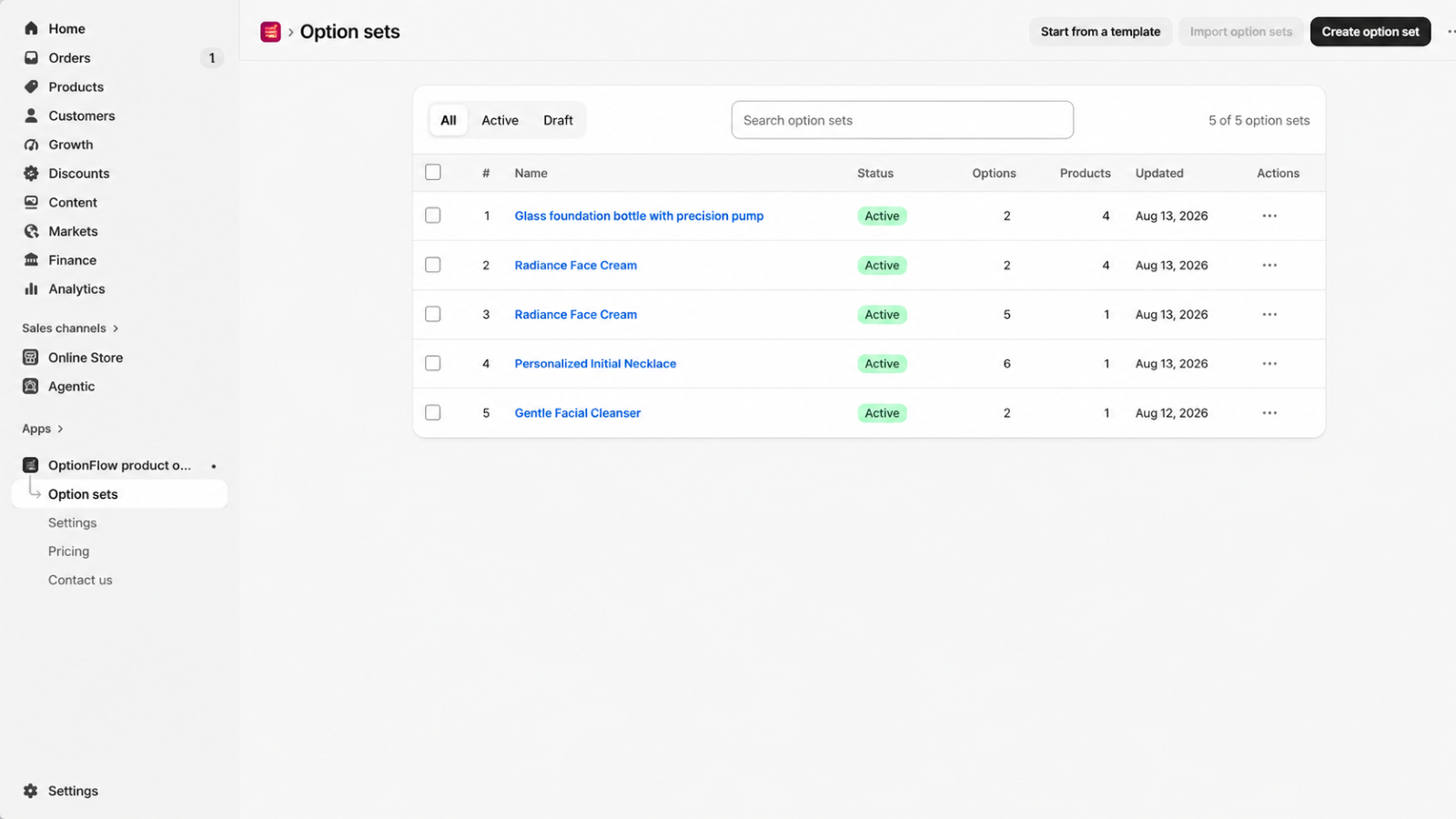Click Options value 6 for Personalized Initial Necklace
The width and height of the screenshot is (1456, 819).
coord(1006,363)
